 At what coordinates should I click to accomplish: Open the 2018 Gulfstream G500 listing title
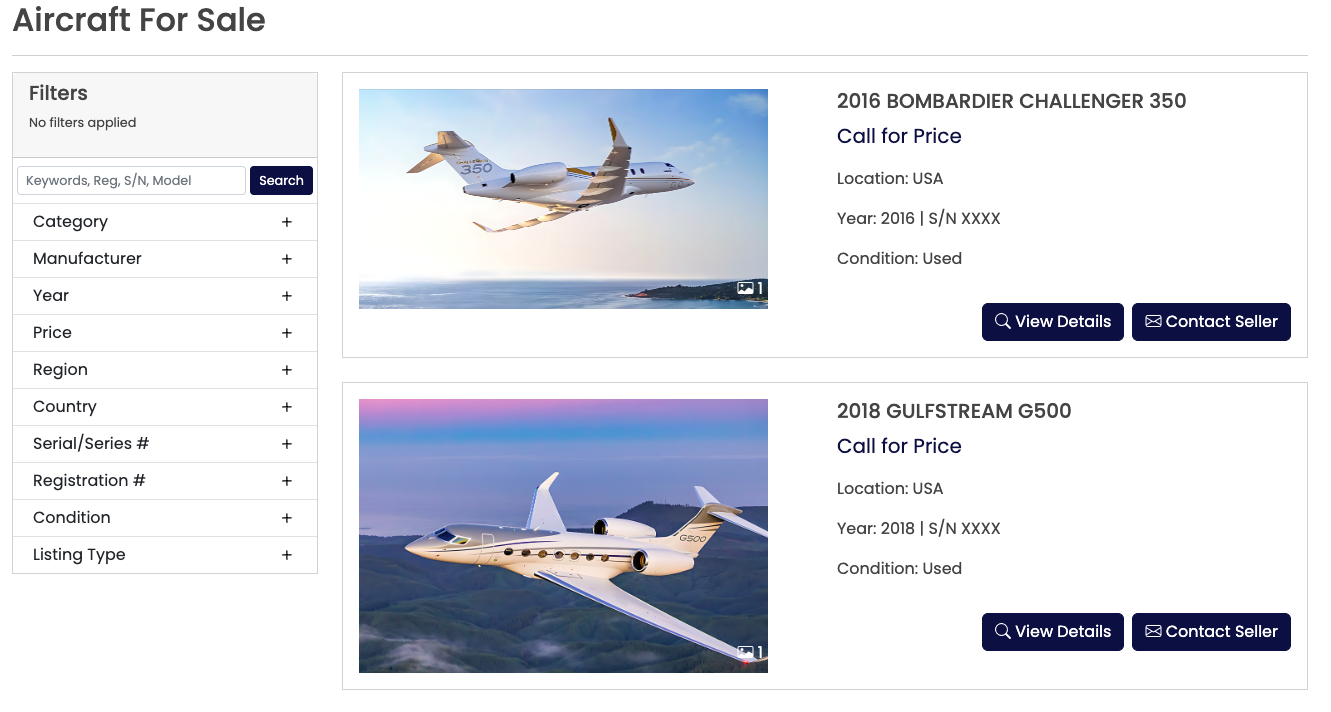pos(954,411)
